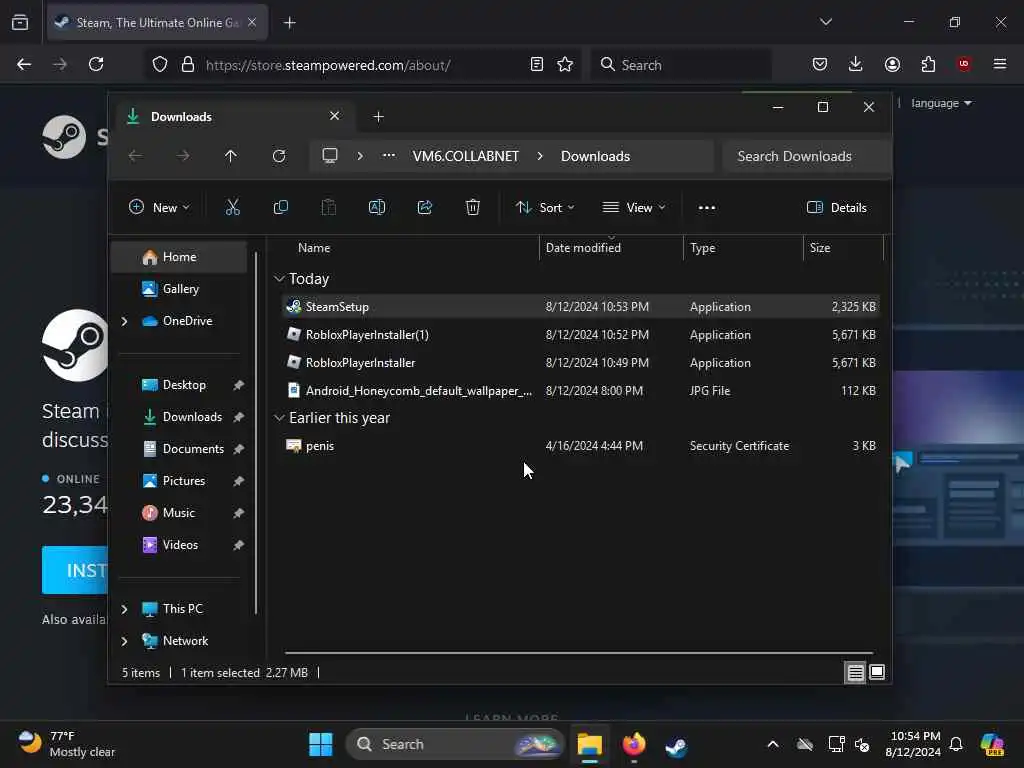Open a new Firefox tab

tap(289, 23)
